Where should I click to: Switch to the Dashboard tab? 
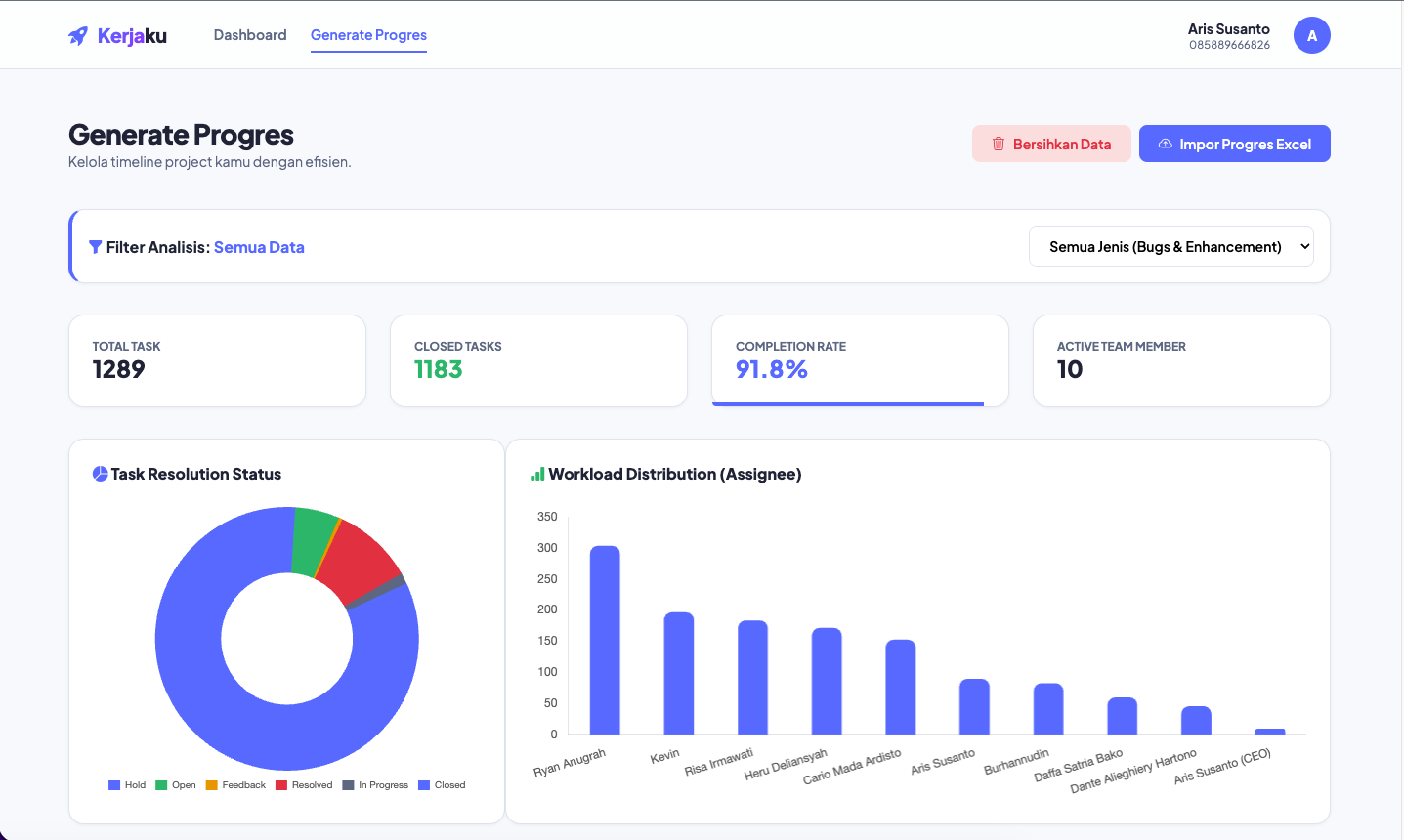click(x=250, y=34)
